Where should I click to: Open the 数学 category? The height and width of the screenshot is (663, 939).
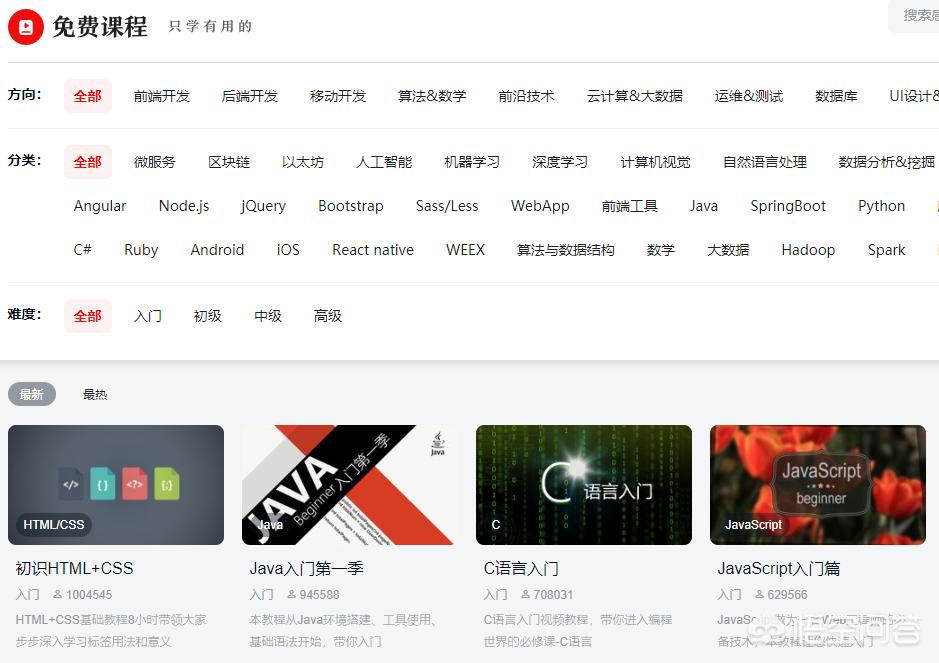click(x=661, y=250)
